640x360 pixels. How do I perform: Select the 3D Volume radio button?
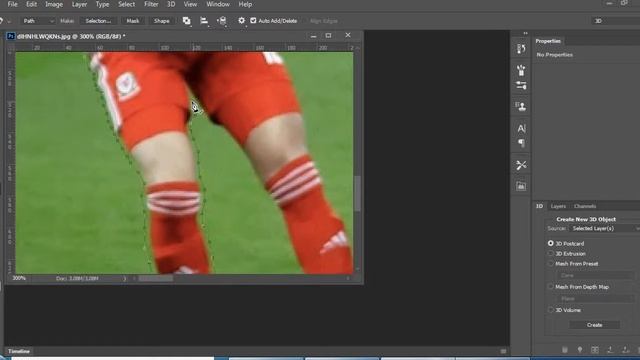(x=551, y=310)
